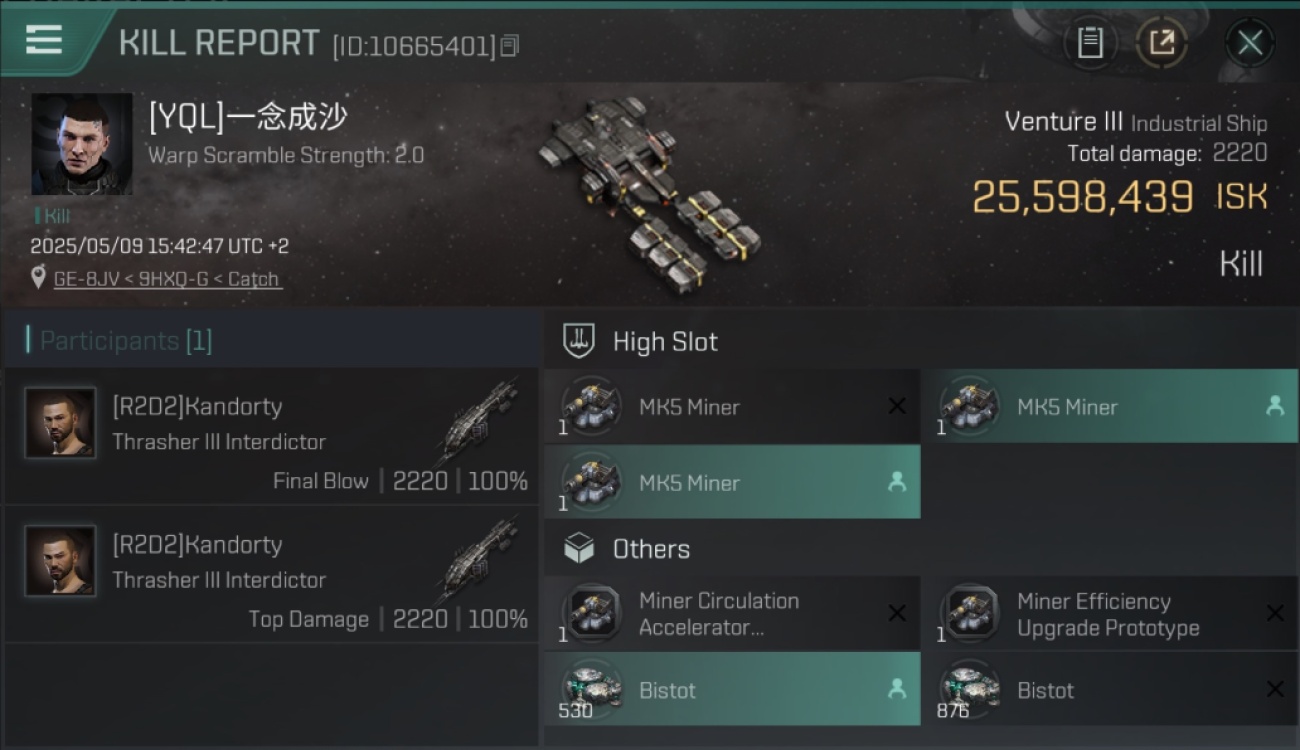The width and height of the screenshot is (1300, 750).
Task: Select the dropped Bistot stack of 530
Action: 732,689
